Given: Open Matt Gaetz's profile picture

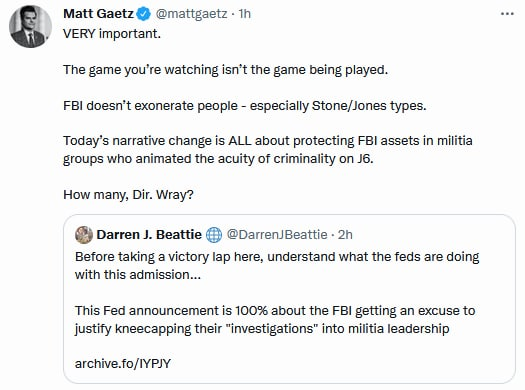Looking at the screenshot, I should click(x=30, y=26).
